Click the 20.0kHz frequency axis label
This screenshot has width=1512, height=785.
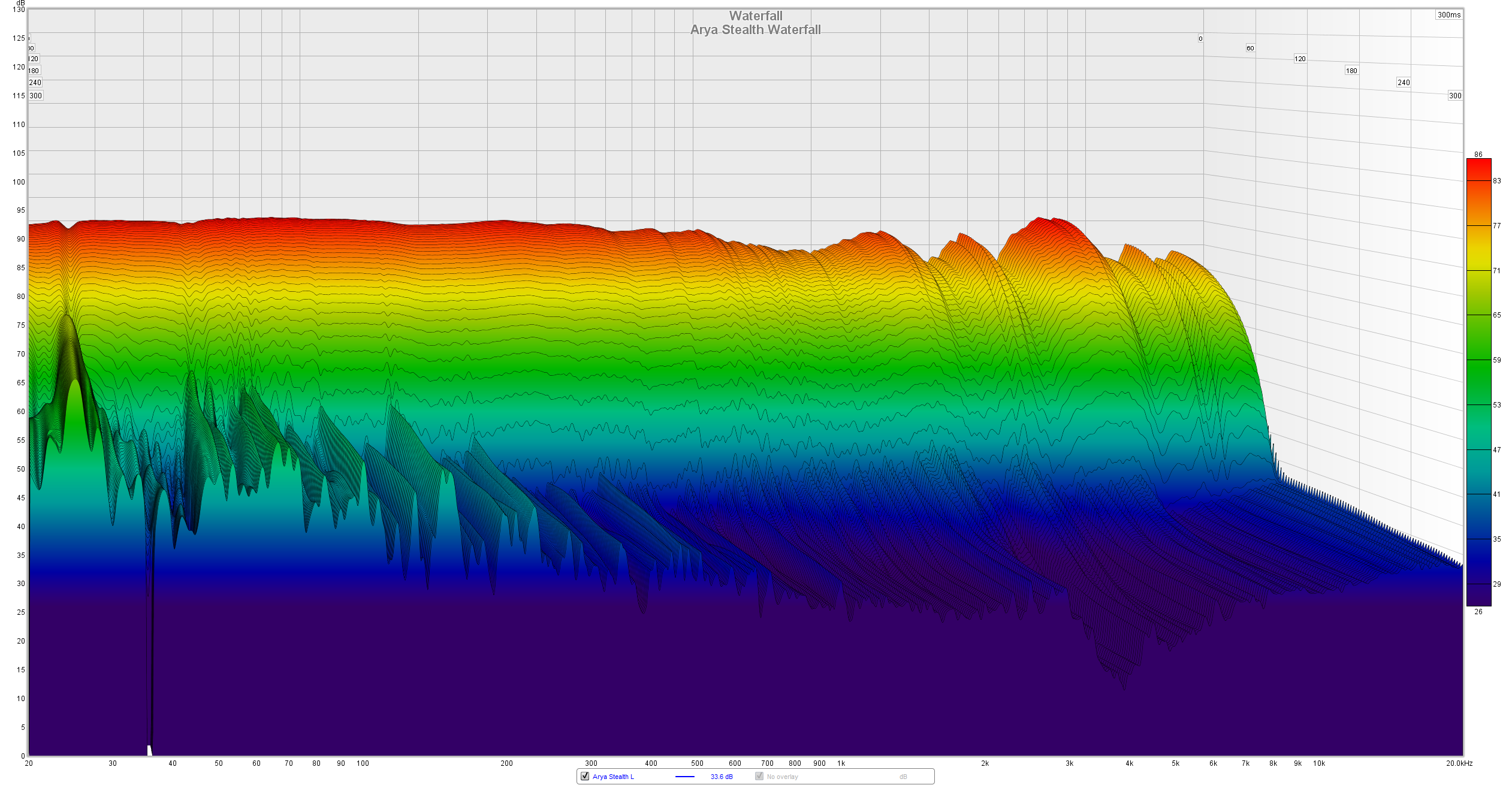(1459, 763)
